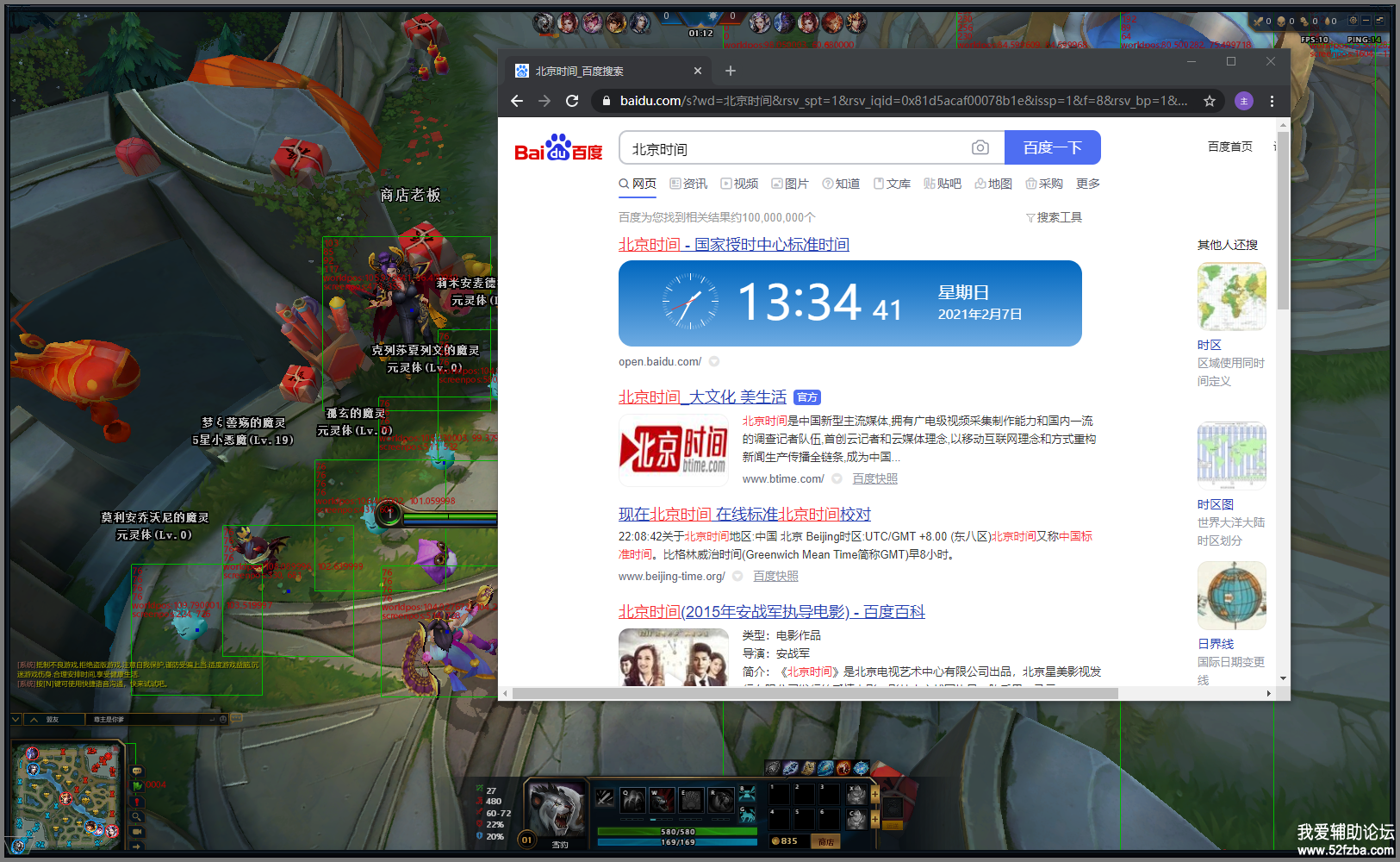
Task: Click the camera image-search icon in the search box
Action: click(x=980, y=148)
